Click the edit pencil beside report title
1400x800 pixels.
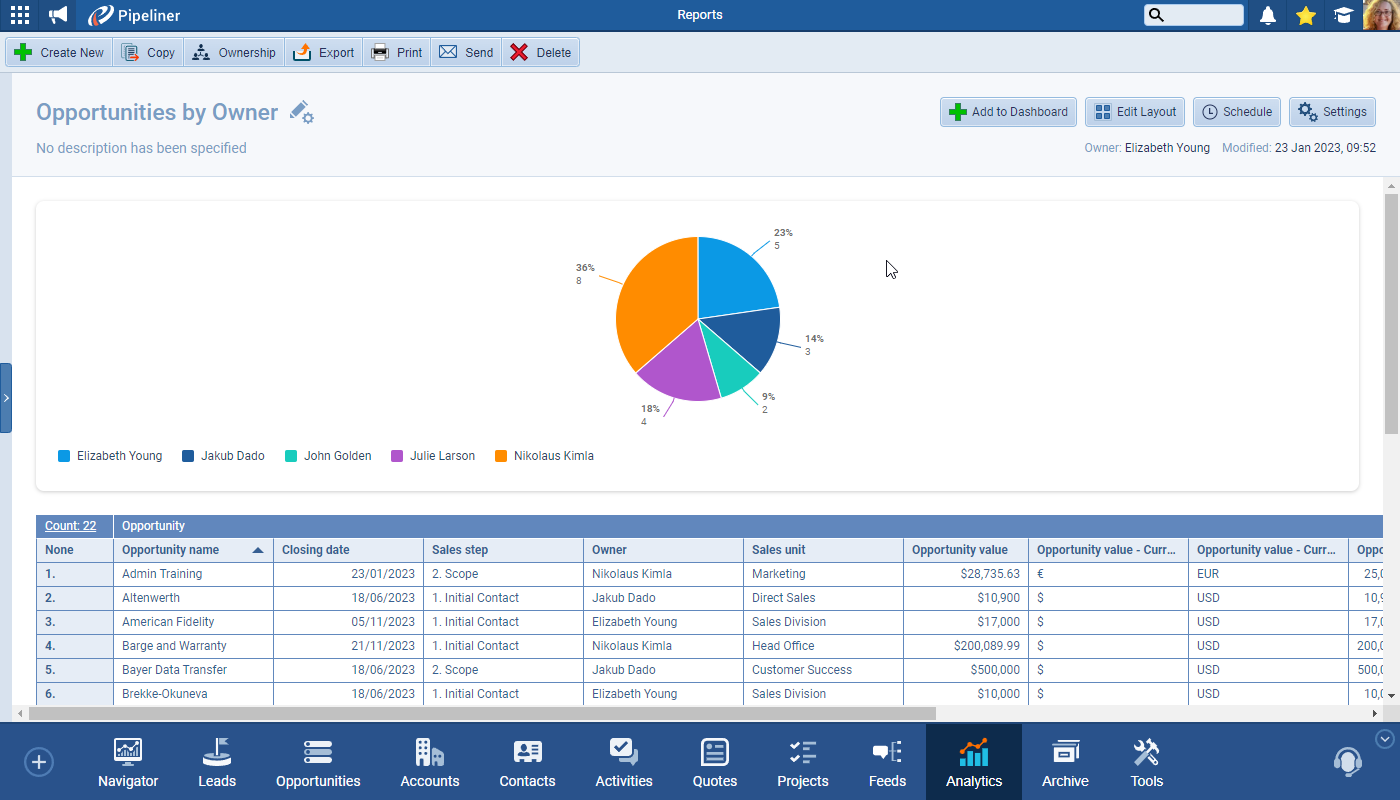pos(301,112)
